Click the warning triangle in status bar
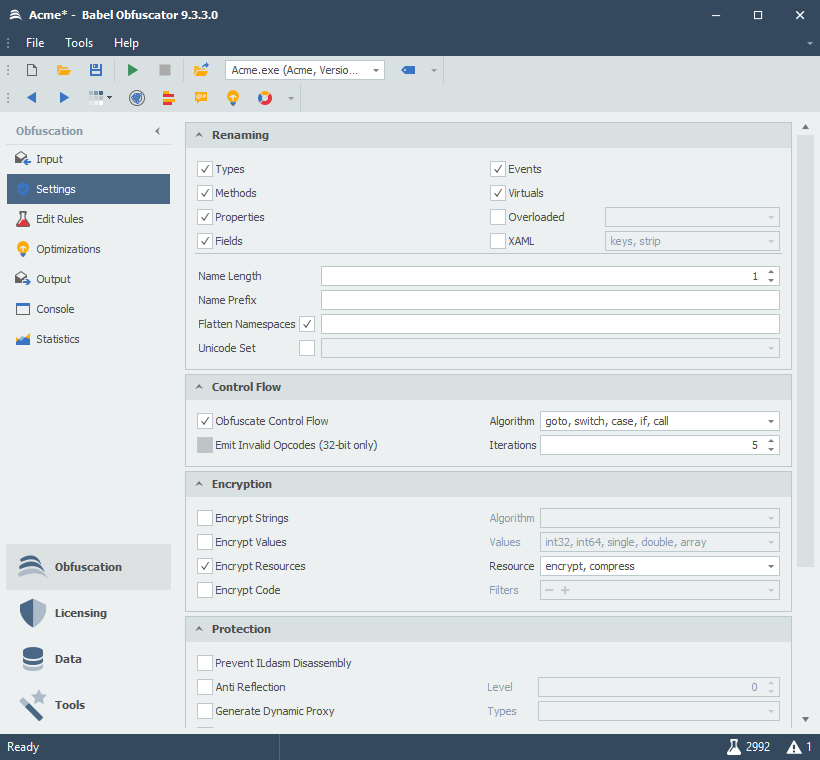The image size is (820, 760). (x=793, y=747)
